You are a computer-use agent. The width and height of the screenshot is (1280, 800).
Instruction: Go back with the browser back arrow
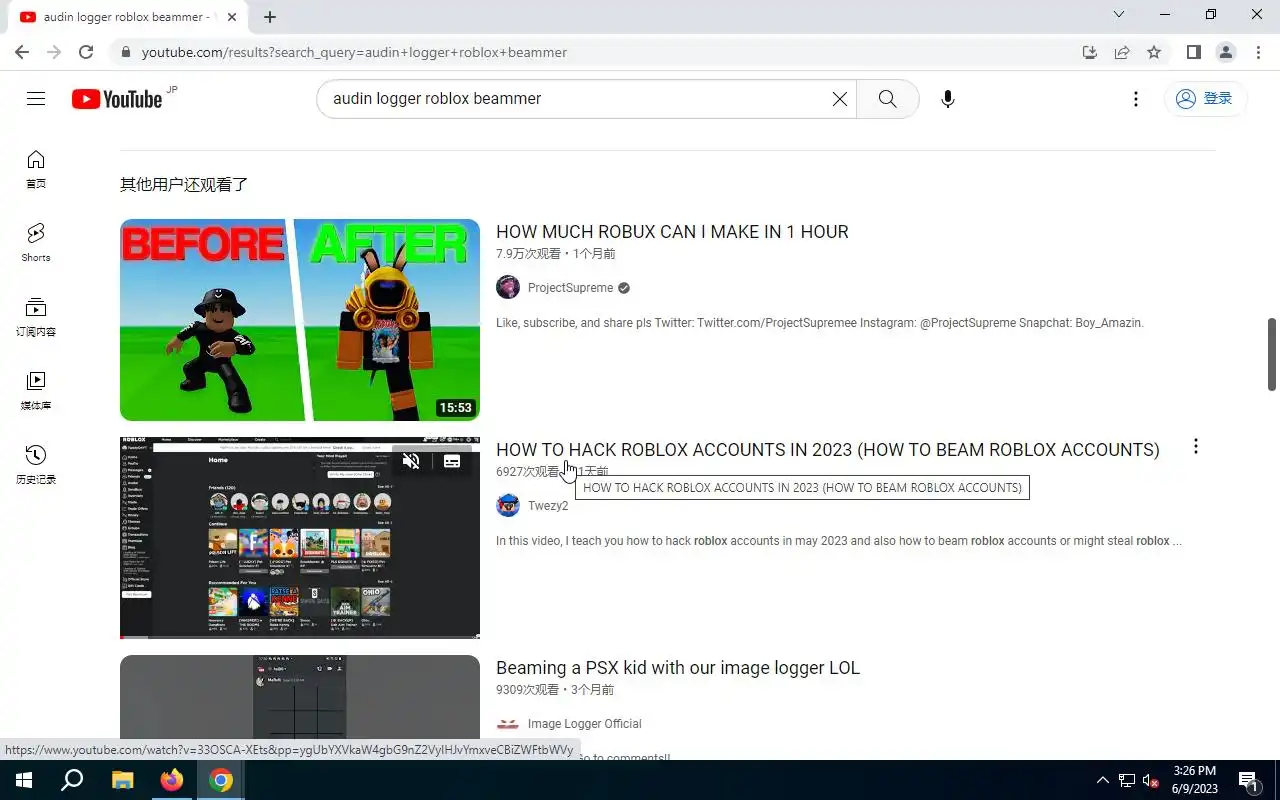pos(22,52)
